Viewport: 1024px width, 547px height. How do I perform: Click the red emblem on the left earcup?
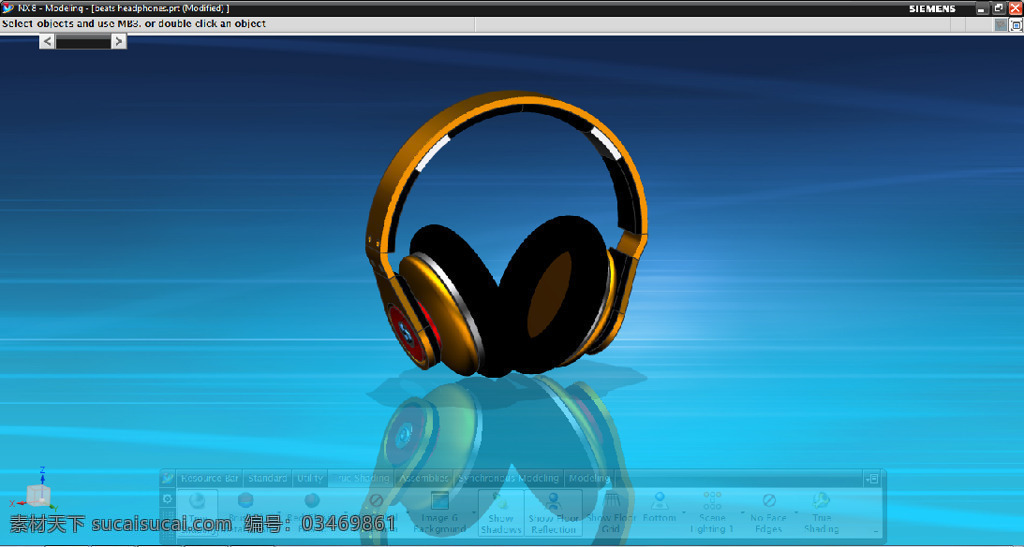pyautogui.click(x=406, y=335)
